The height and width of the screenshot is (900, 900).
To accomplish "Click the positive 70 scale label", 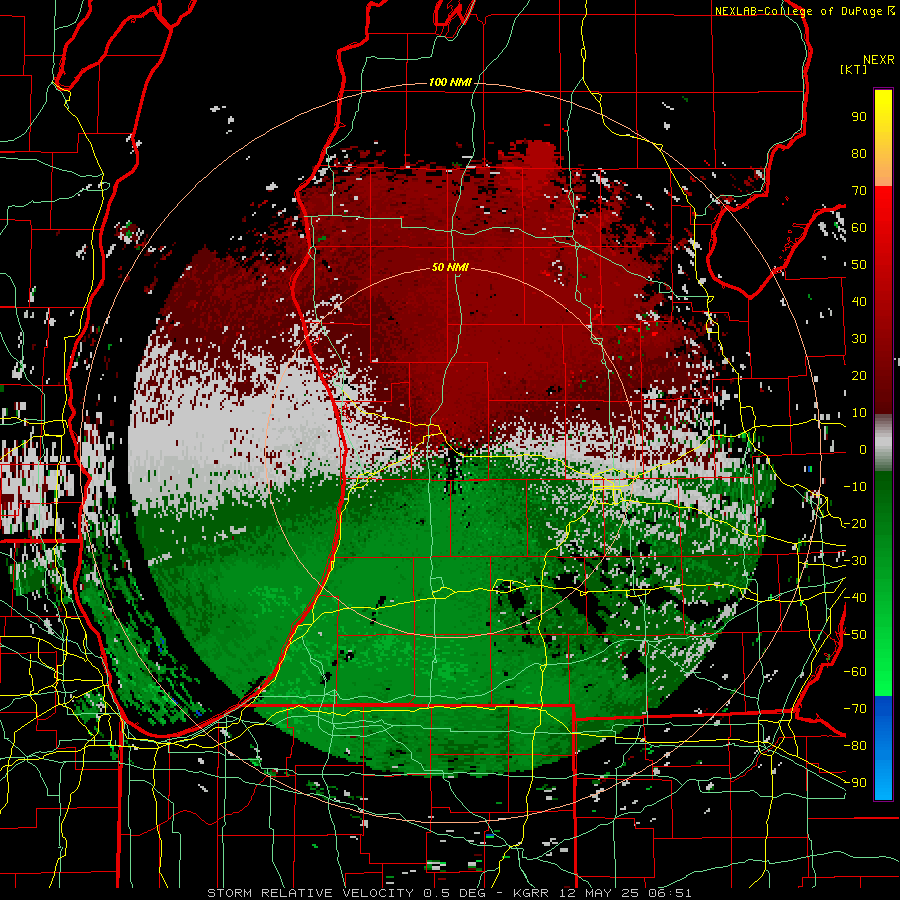I will (859, 191).
